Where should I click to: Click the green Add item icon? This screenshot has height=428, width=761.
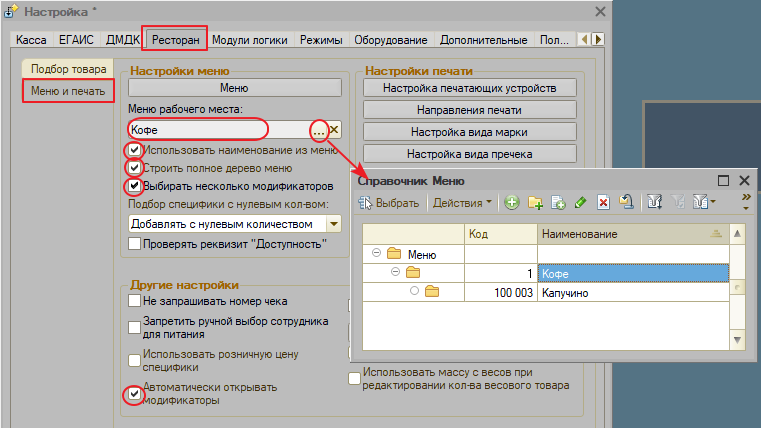pyautogui.click(x=512, y=203)
